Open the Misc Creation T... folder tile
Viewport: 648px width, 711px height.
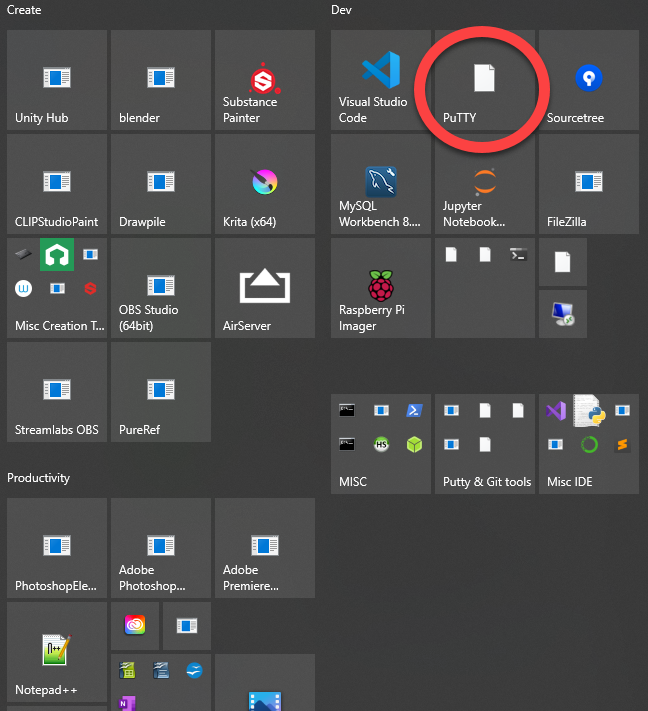point(57,288)
